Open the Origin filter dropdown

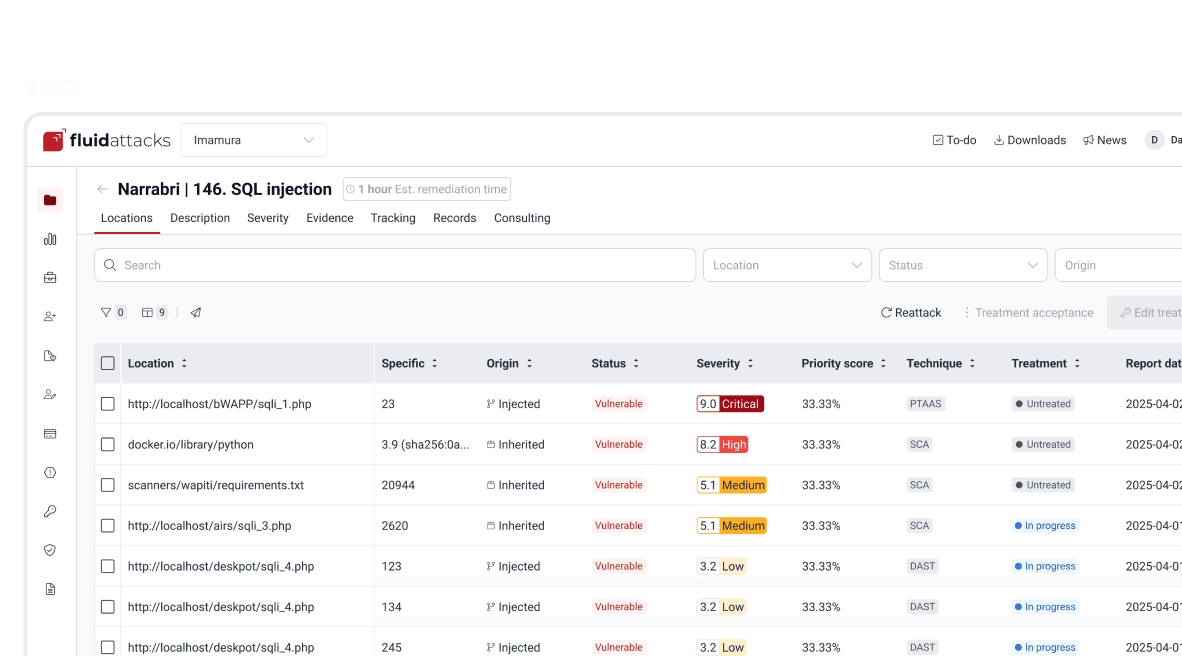[x=1119, y=265]
